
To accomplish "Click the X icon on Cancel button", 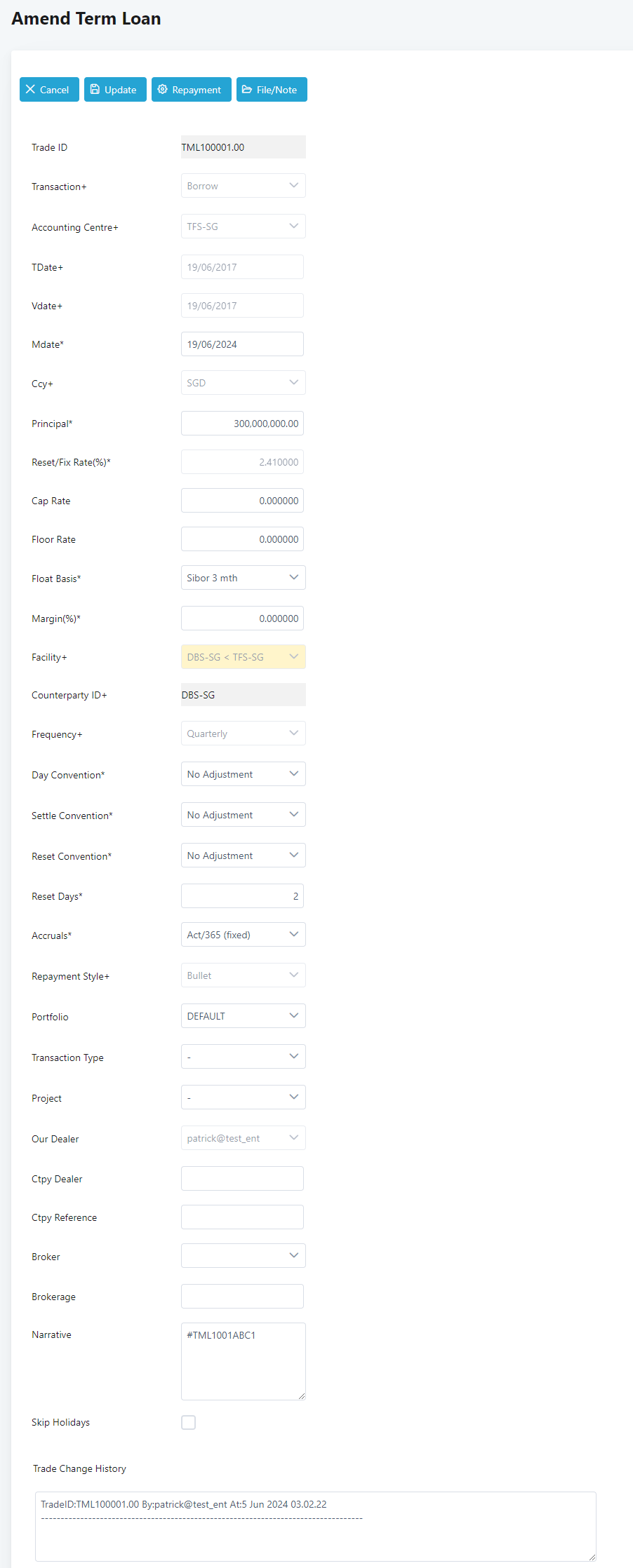I will tap(30, 90).
